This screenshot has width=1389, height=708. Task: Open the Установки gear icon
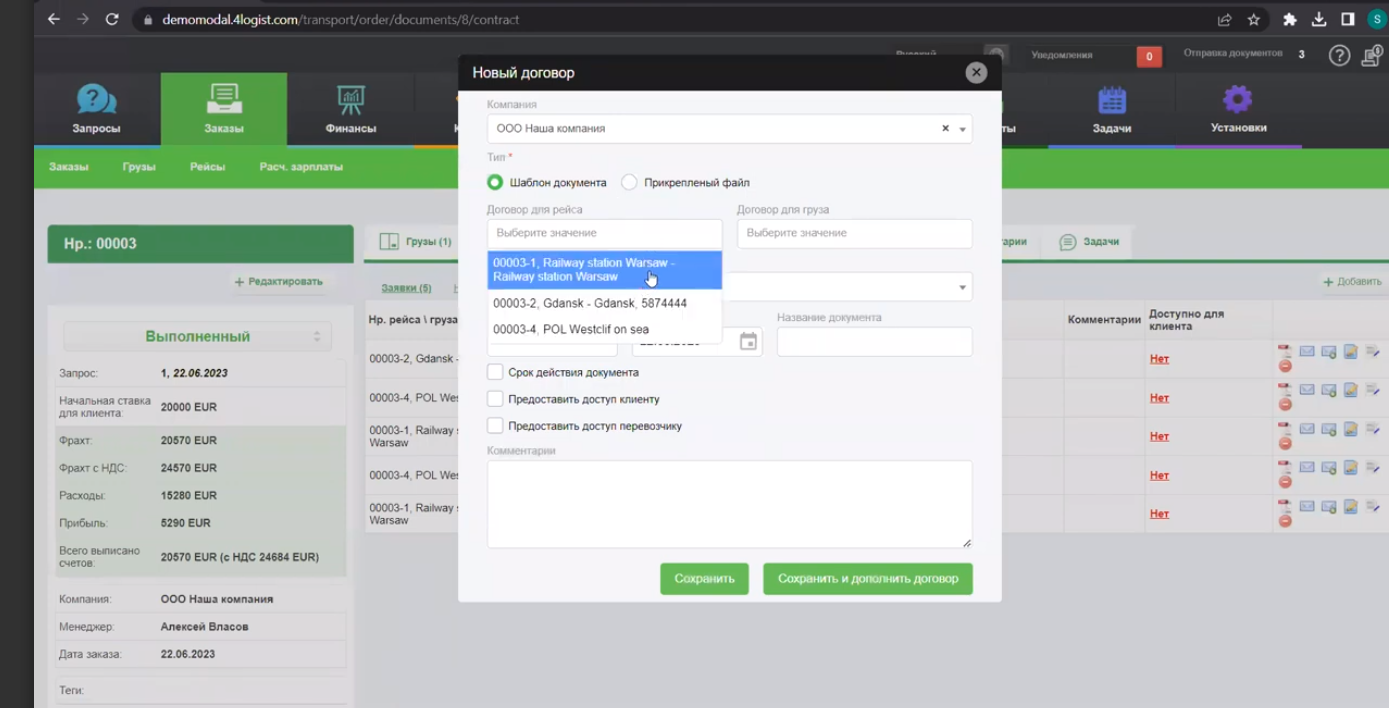[x=1238, y=99]
